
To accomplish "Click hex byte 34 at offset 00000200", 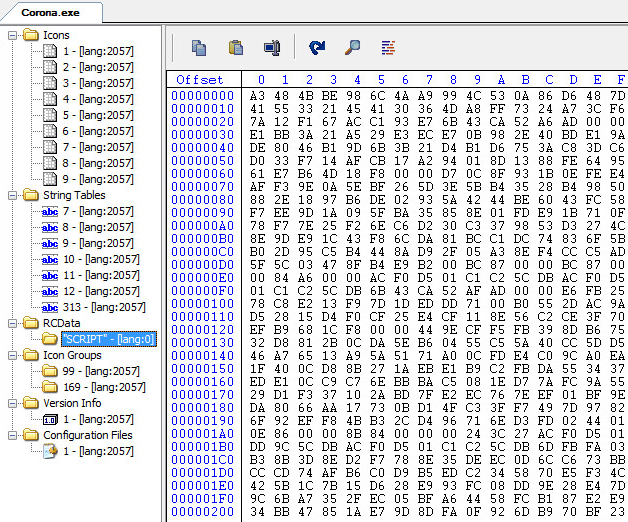I will 258,512.
